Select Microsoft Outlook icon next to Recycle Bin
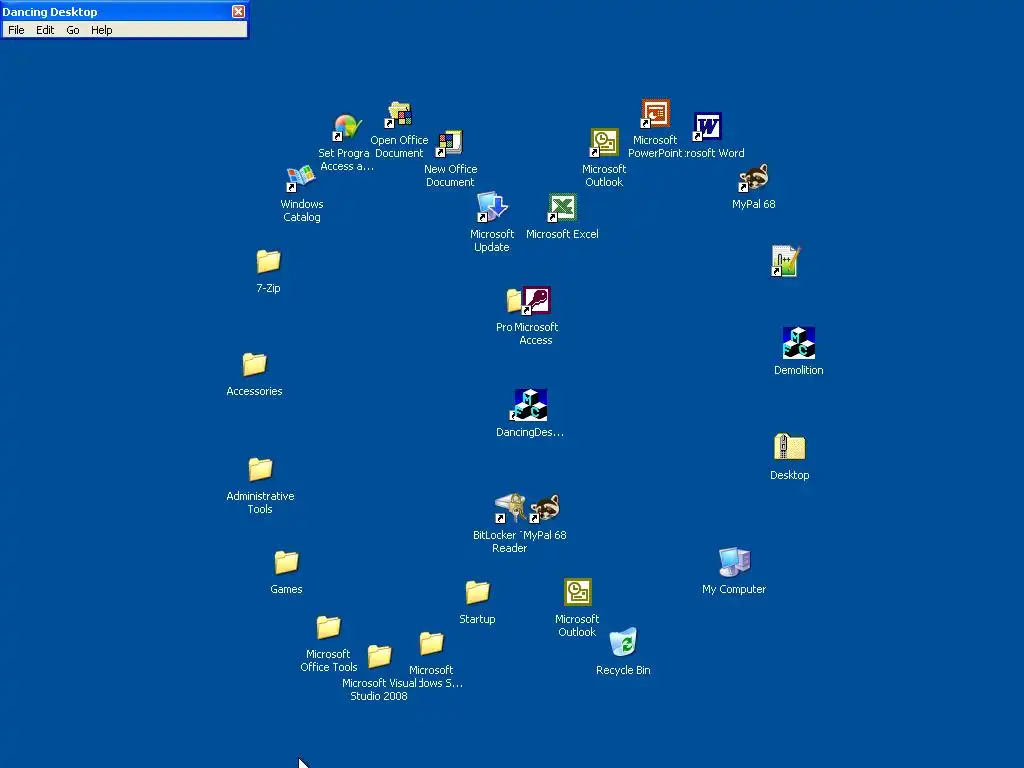This screenshot has width=1024, height=768. 578,592
